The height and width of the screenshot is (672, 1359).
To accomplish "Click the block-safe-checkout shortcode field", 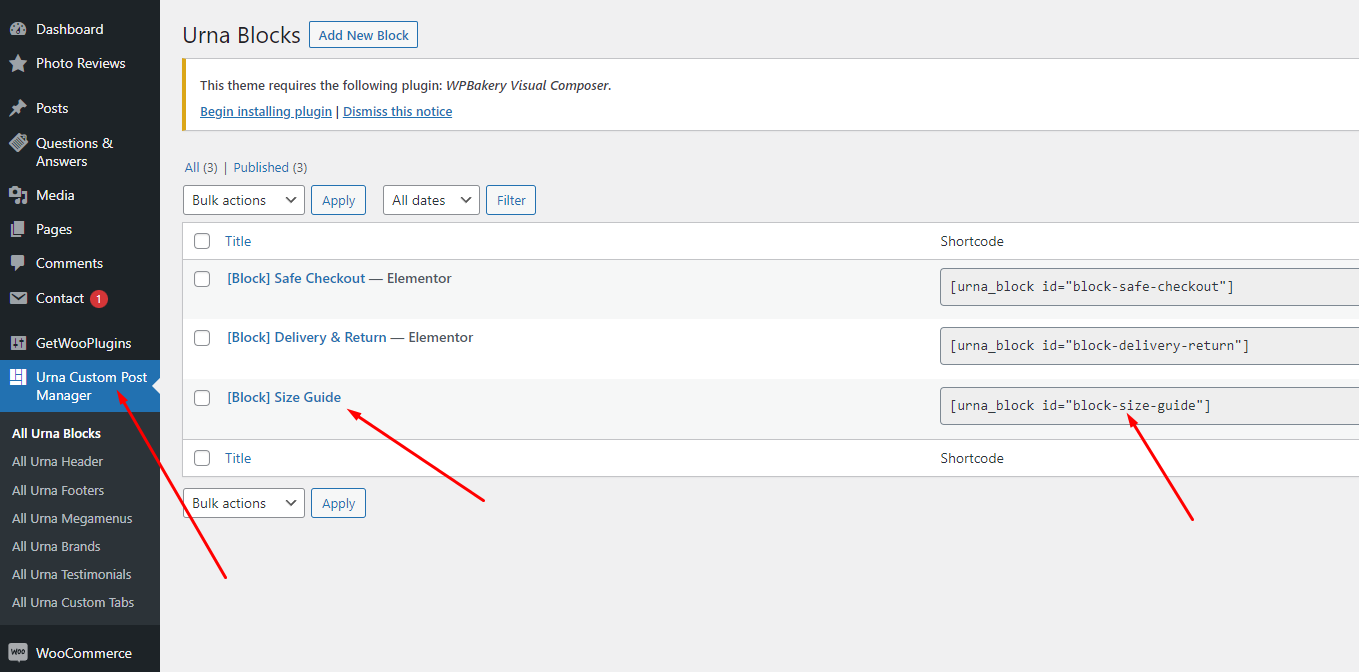I will coord(1149,287).
